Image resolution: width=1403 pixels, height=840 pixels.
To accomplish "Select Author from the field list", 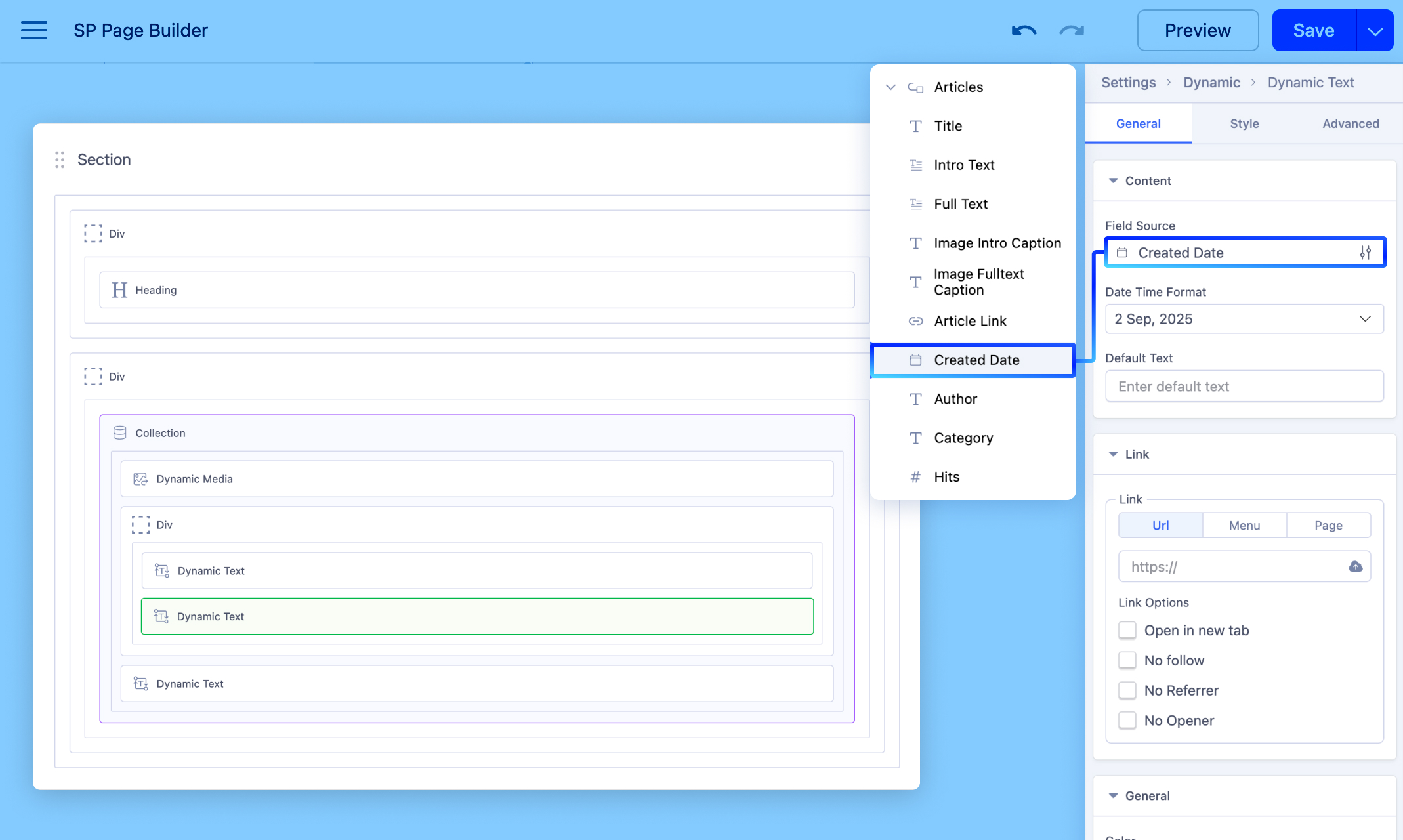I will [x=955, y=399].
